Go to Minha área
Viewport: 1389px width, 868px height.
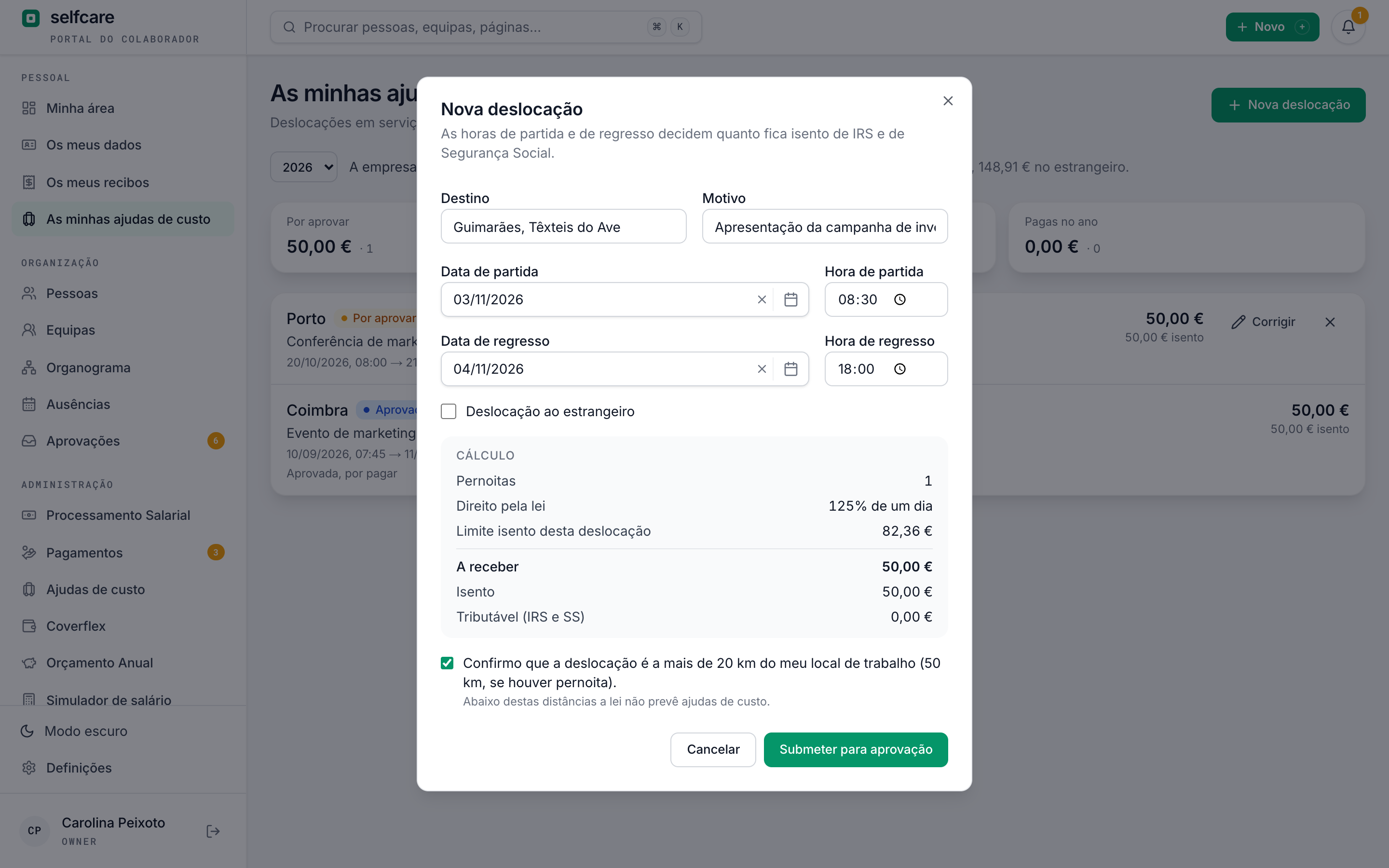click(123, 108)
